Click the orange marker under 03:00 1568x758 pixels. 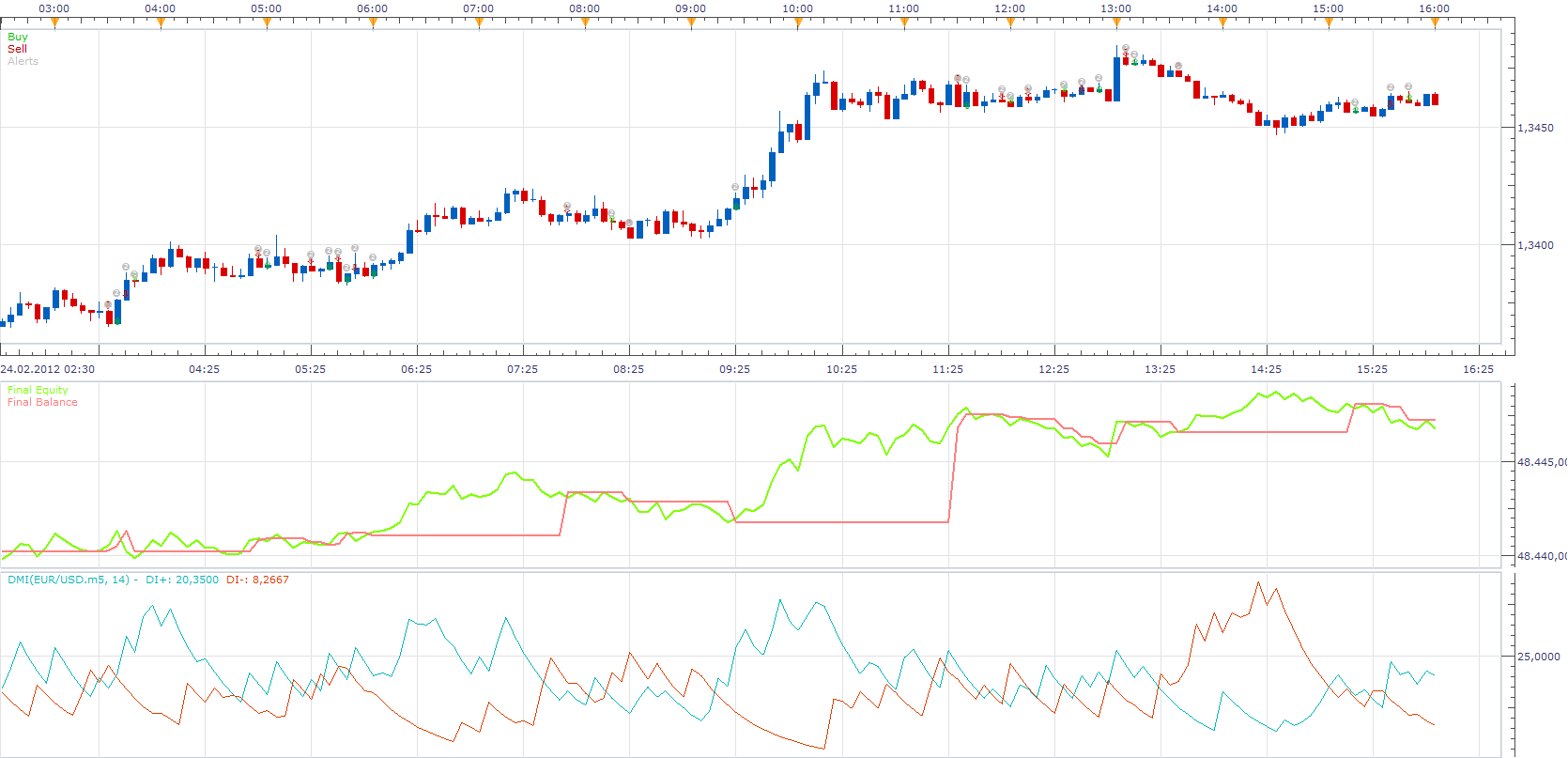pos(54,23)
